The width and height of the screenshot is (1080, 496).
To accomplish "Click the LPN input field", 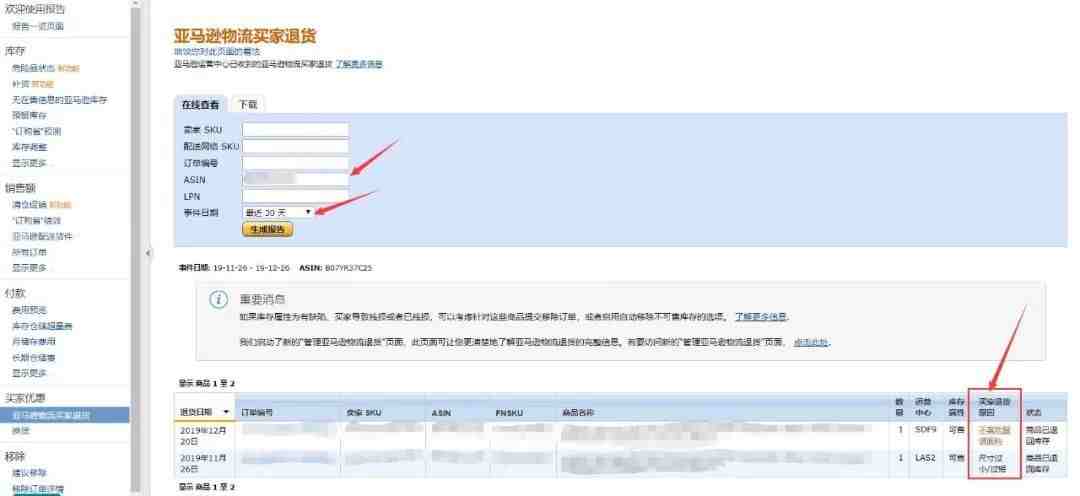I will click(295, 196).
